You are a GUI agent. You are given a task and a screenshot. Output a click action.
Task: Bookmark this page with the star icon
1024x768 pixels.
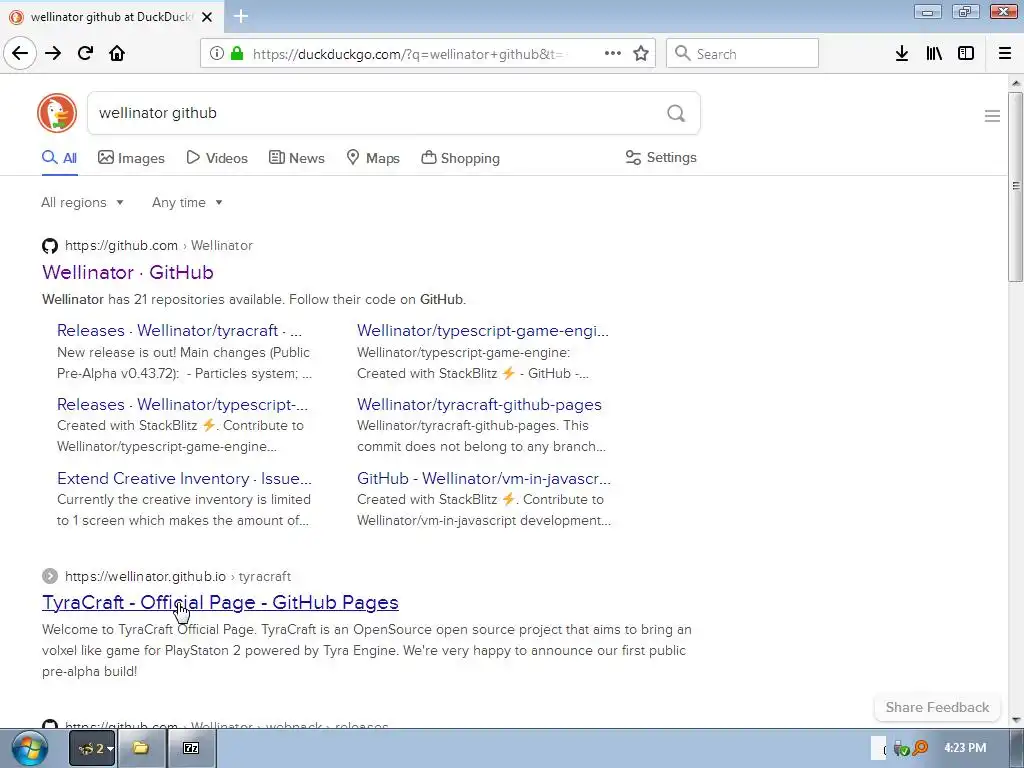pyautogui.click(x=641, y=54)
